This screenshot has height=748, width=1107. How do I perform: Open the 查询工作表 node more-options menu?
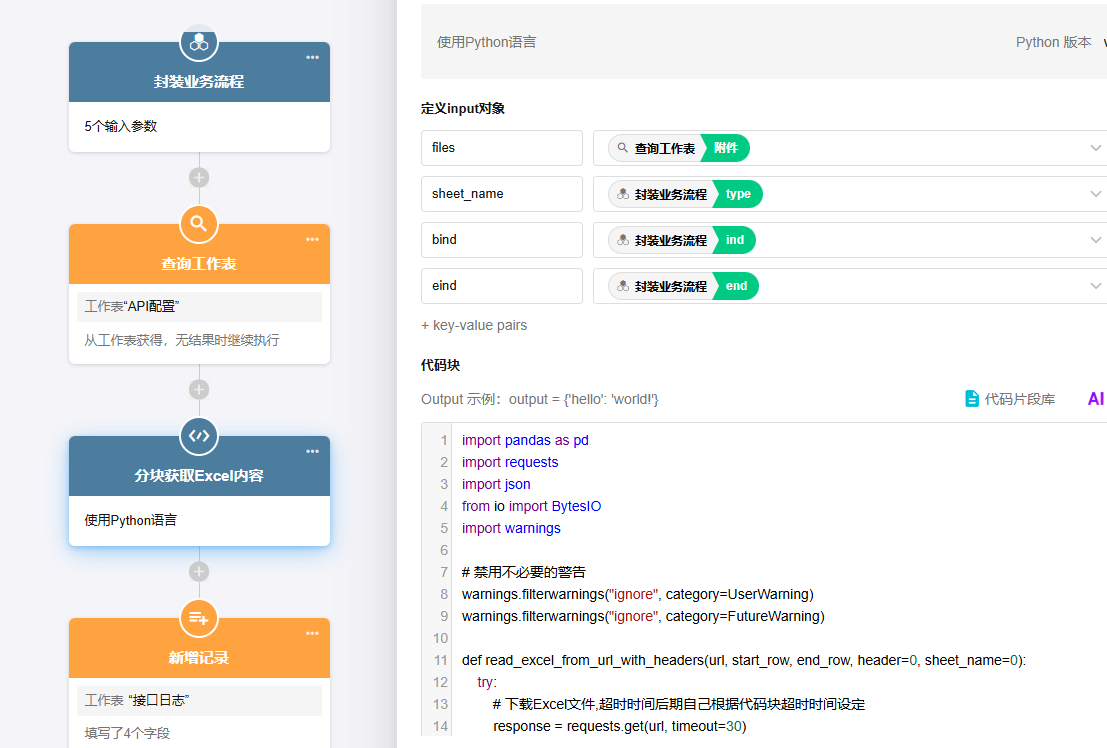click(313, 240)
